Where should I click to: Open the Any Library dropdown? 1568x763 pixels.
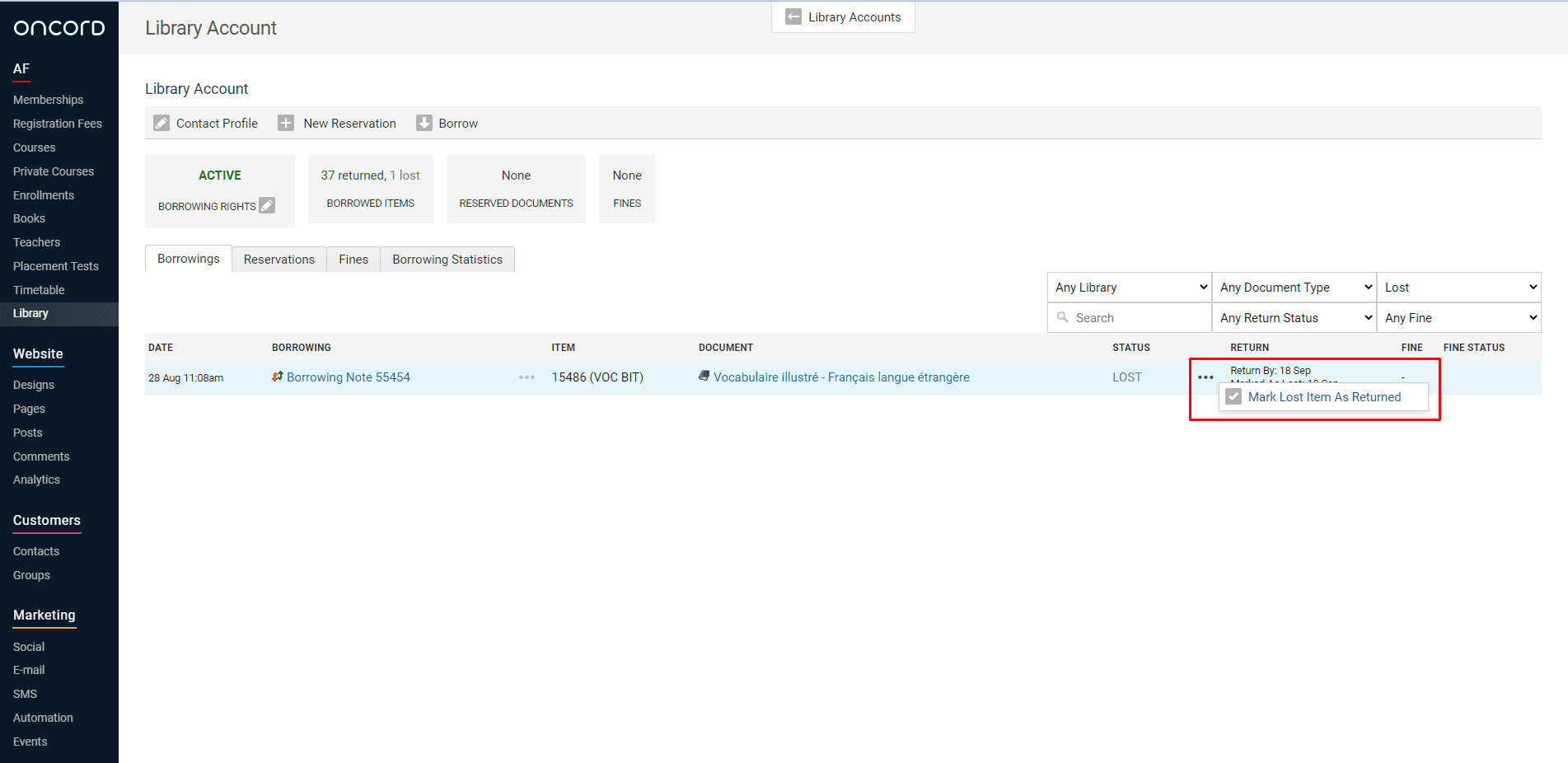1129,288
